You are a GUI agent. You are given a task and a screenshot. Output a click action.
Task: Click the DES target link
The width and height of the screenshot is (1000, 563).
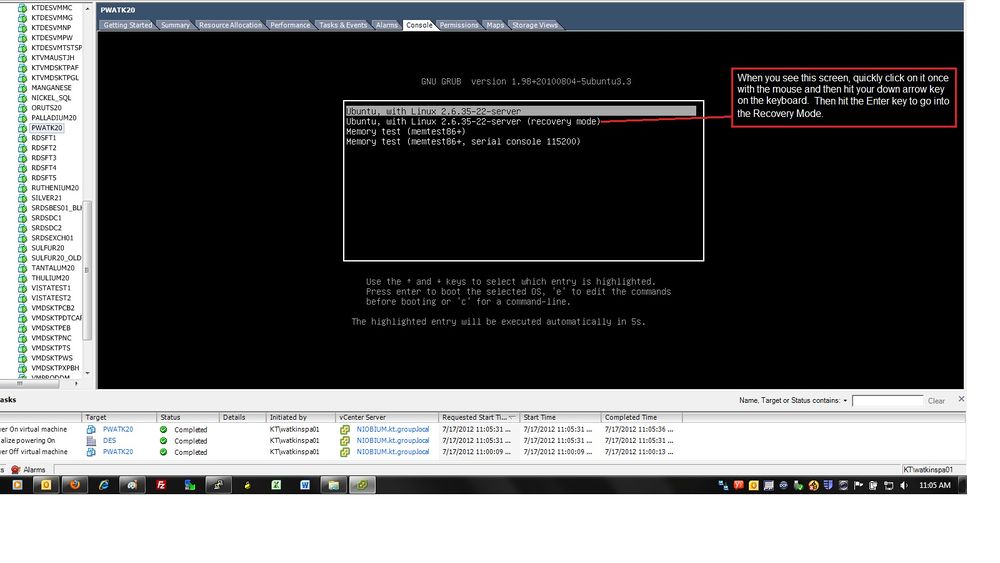[109, 440]
